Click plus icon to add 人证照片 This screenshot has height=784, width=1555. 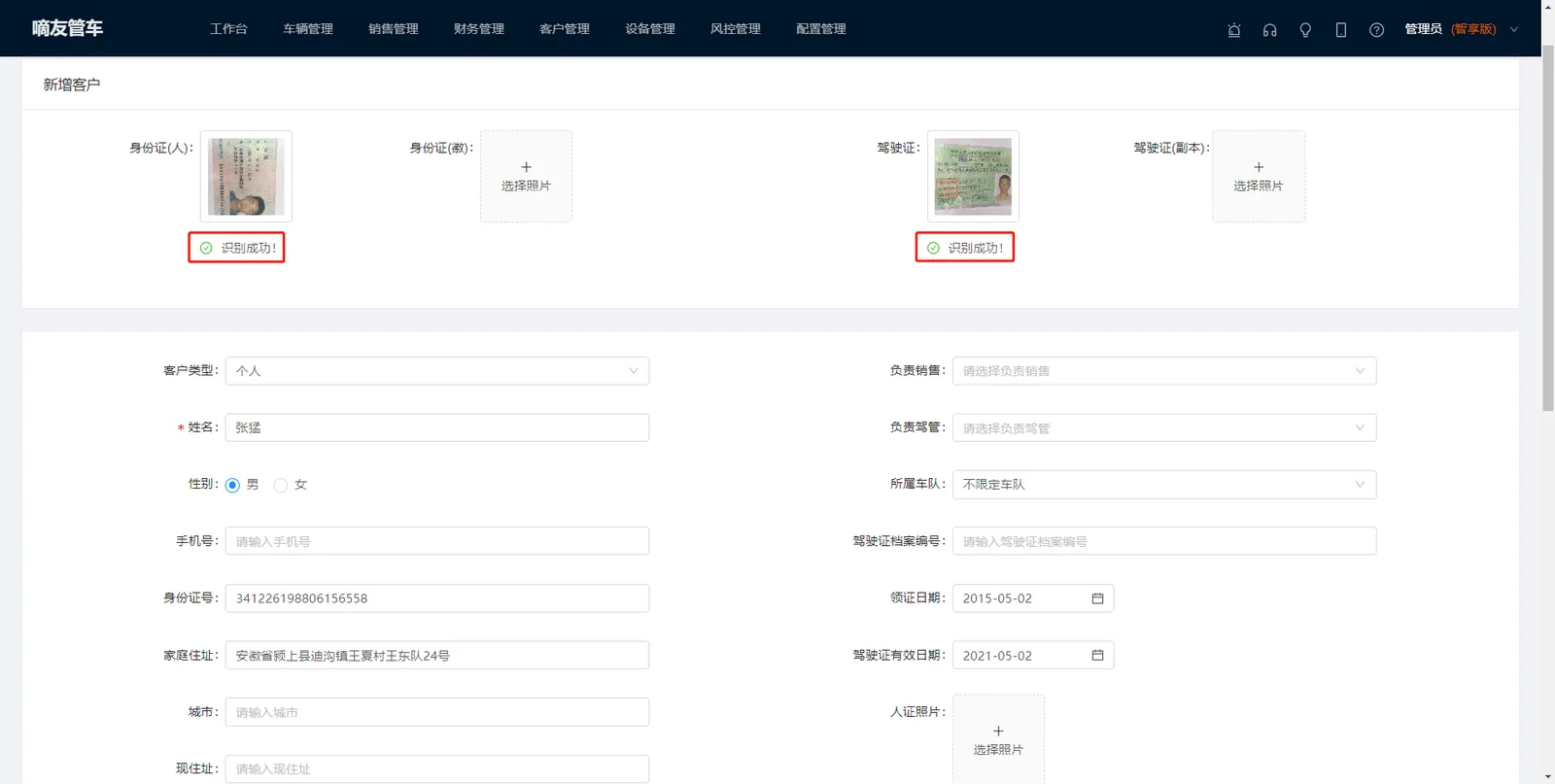(x=998, y=731)
